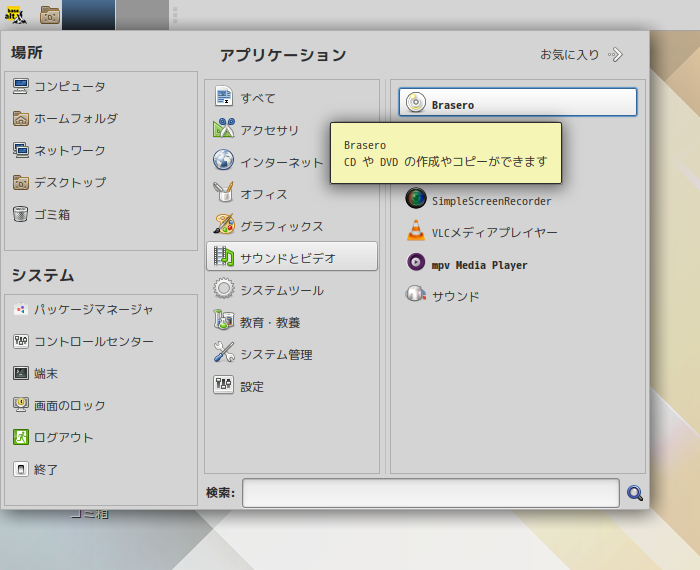
Task: Click the インターネット label text
Action: point(282,162)
